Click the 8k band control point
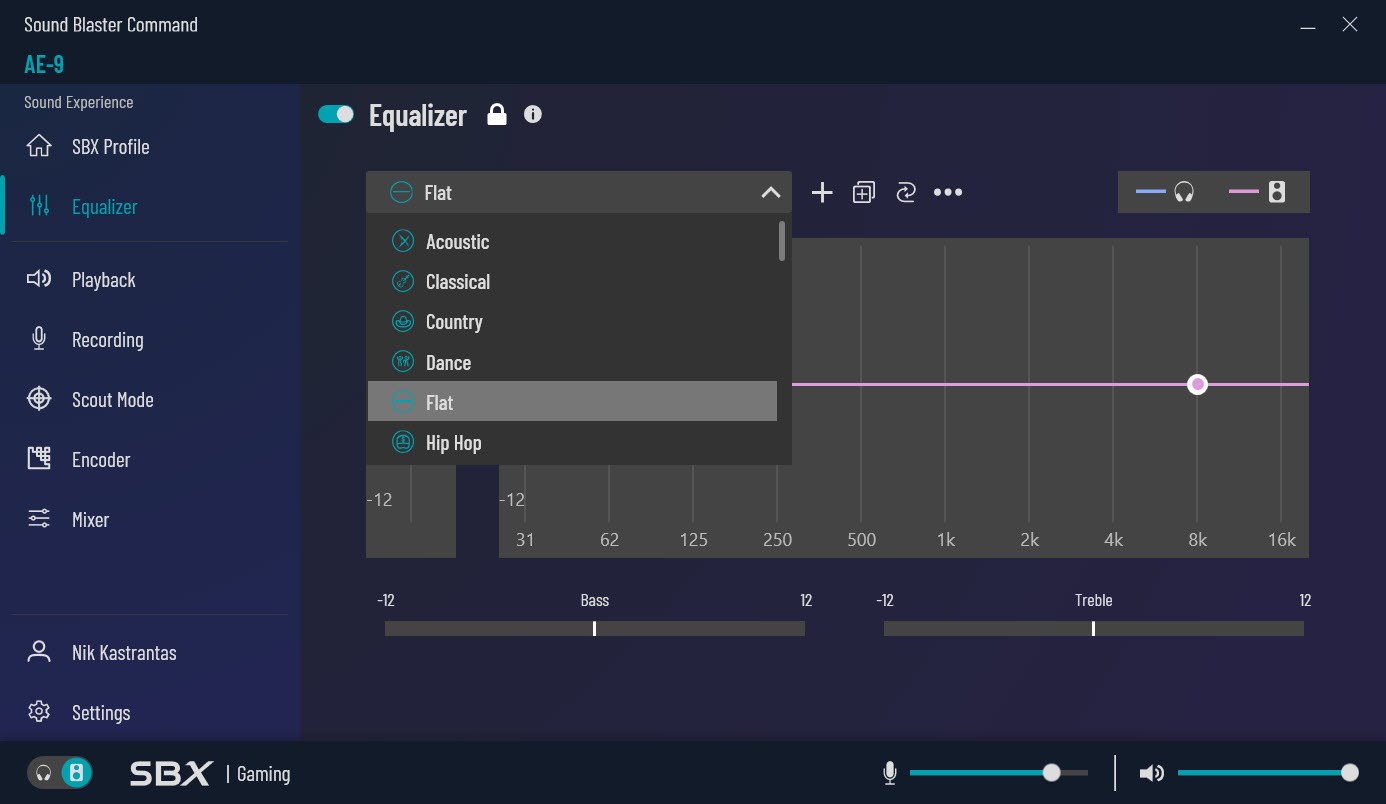 1198,384
